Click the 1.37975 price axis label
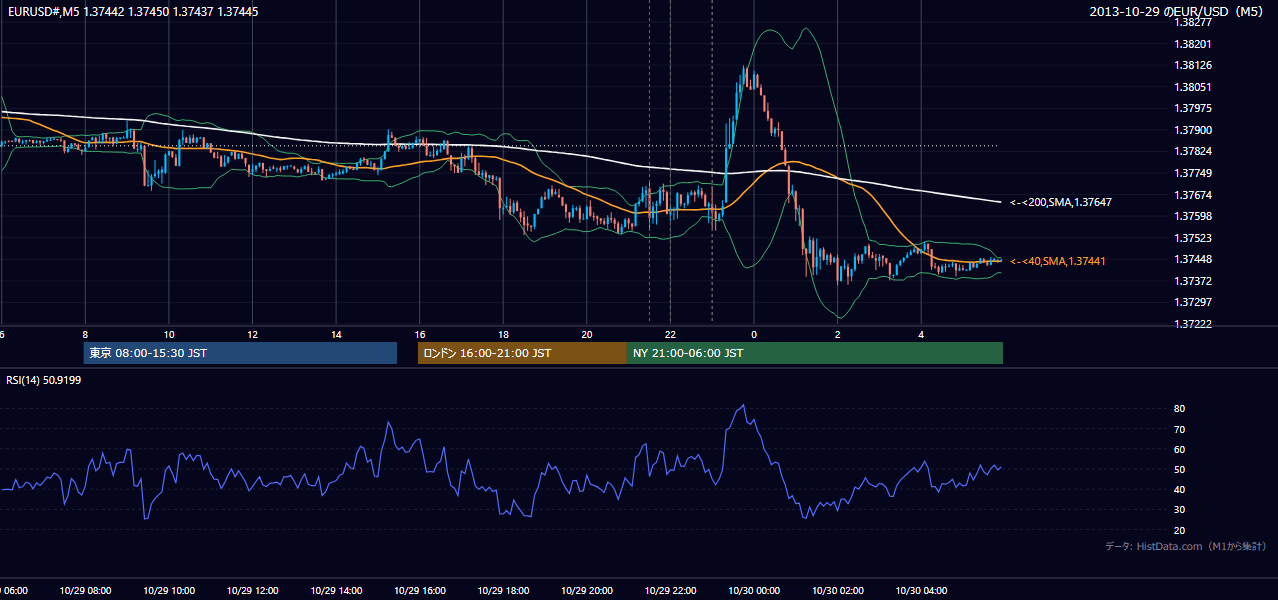Viewport: 1278px width, 600px height. pyautogui.click(x=1194, y=108)
